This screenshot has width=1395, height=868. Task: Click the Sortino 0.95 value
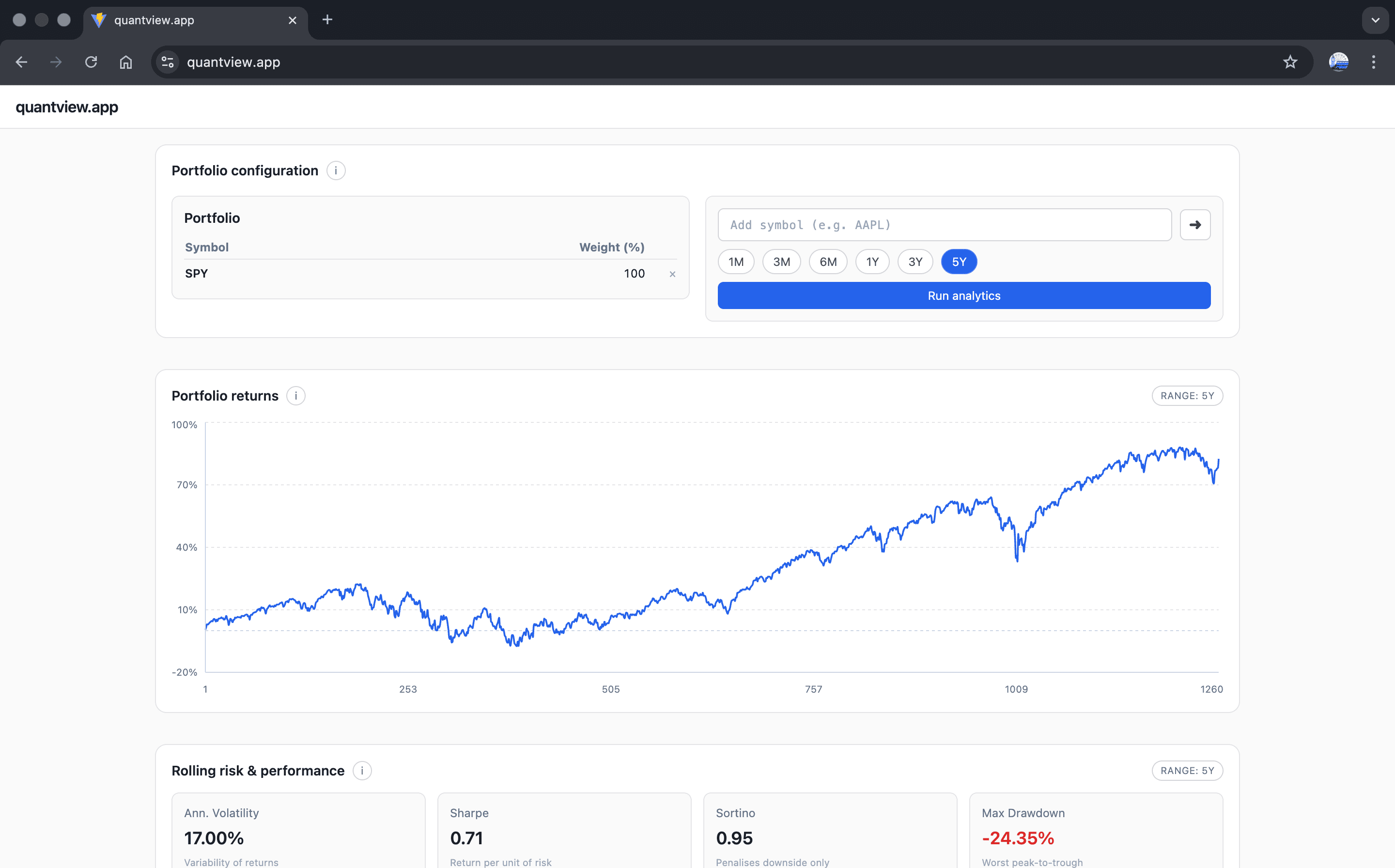click(x=734, y=838)
